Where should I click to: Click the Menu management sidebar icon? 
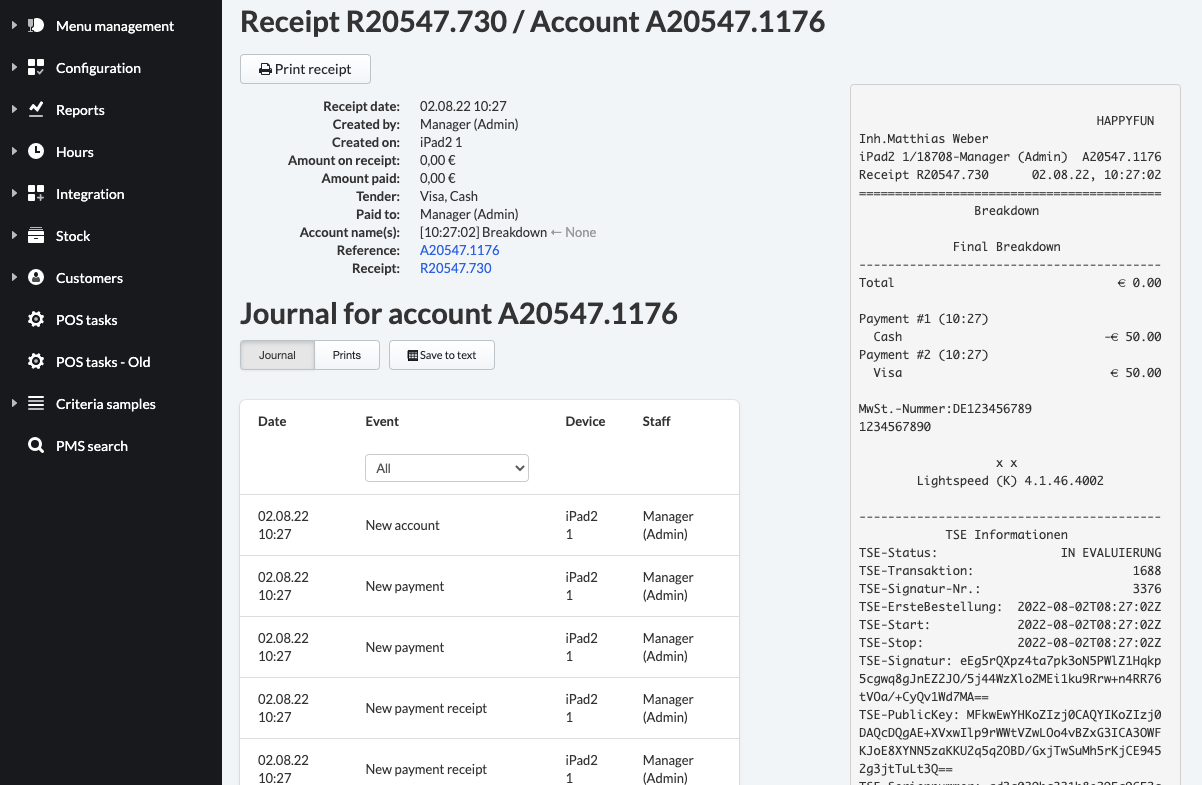click(x=36, y=26)
